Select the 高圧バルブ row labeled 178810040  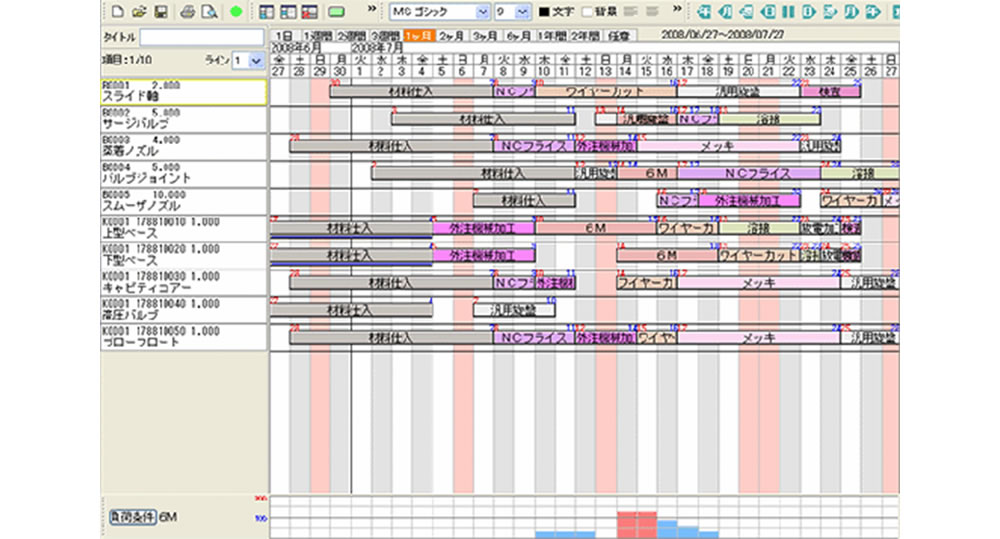(184, 311)
